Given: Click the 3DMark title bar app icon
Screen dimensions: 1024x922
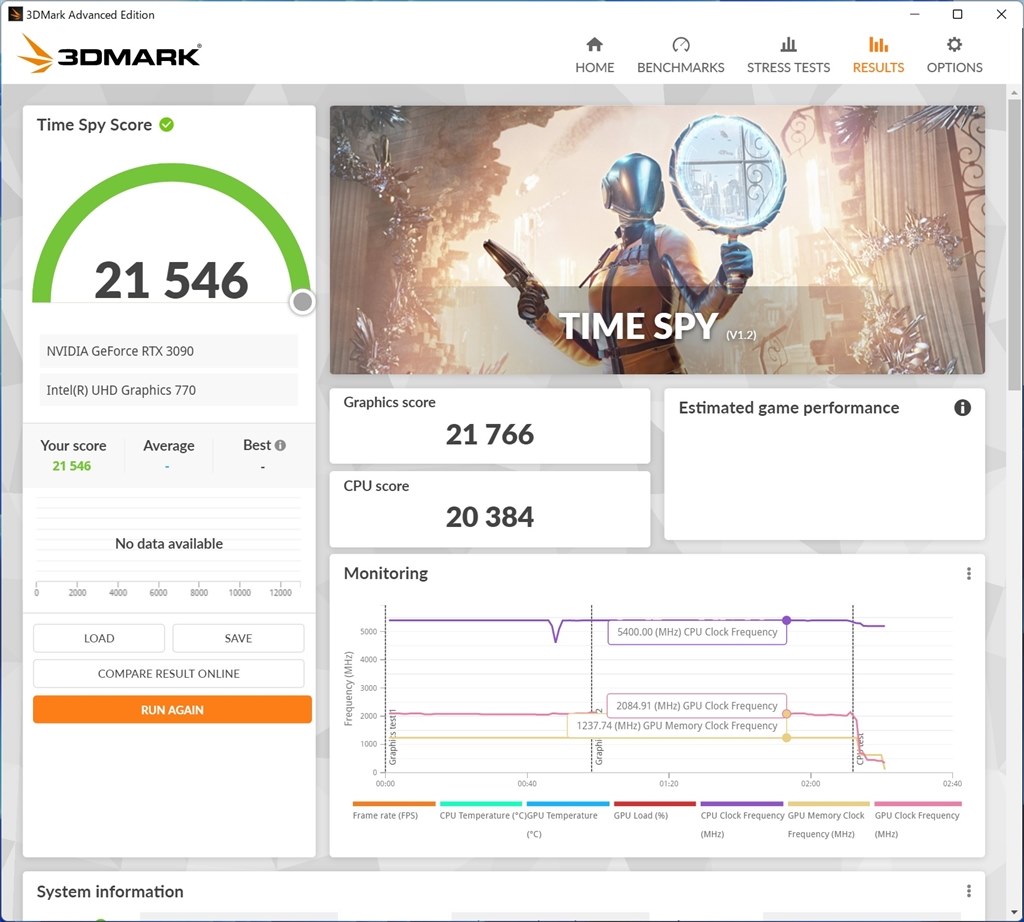Looking at the screenshot, I should coord(14,14).
